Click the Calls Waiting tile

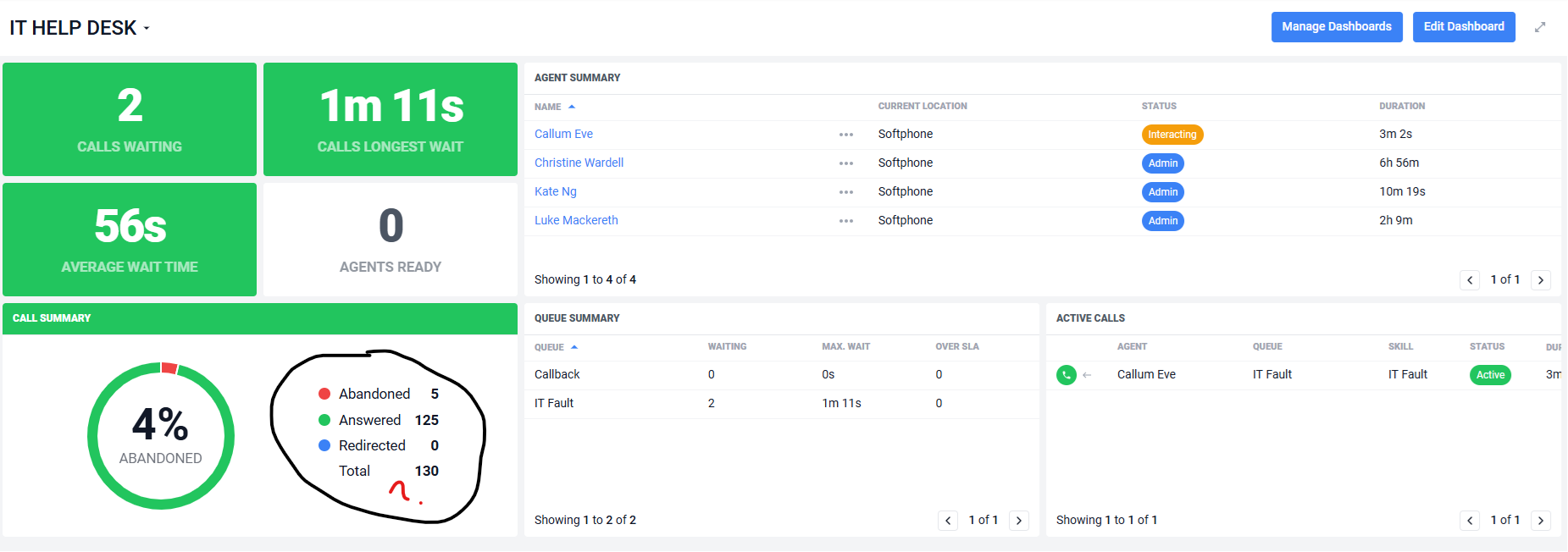(x=130, y=119)
